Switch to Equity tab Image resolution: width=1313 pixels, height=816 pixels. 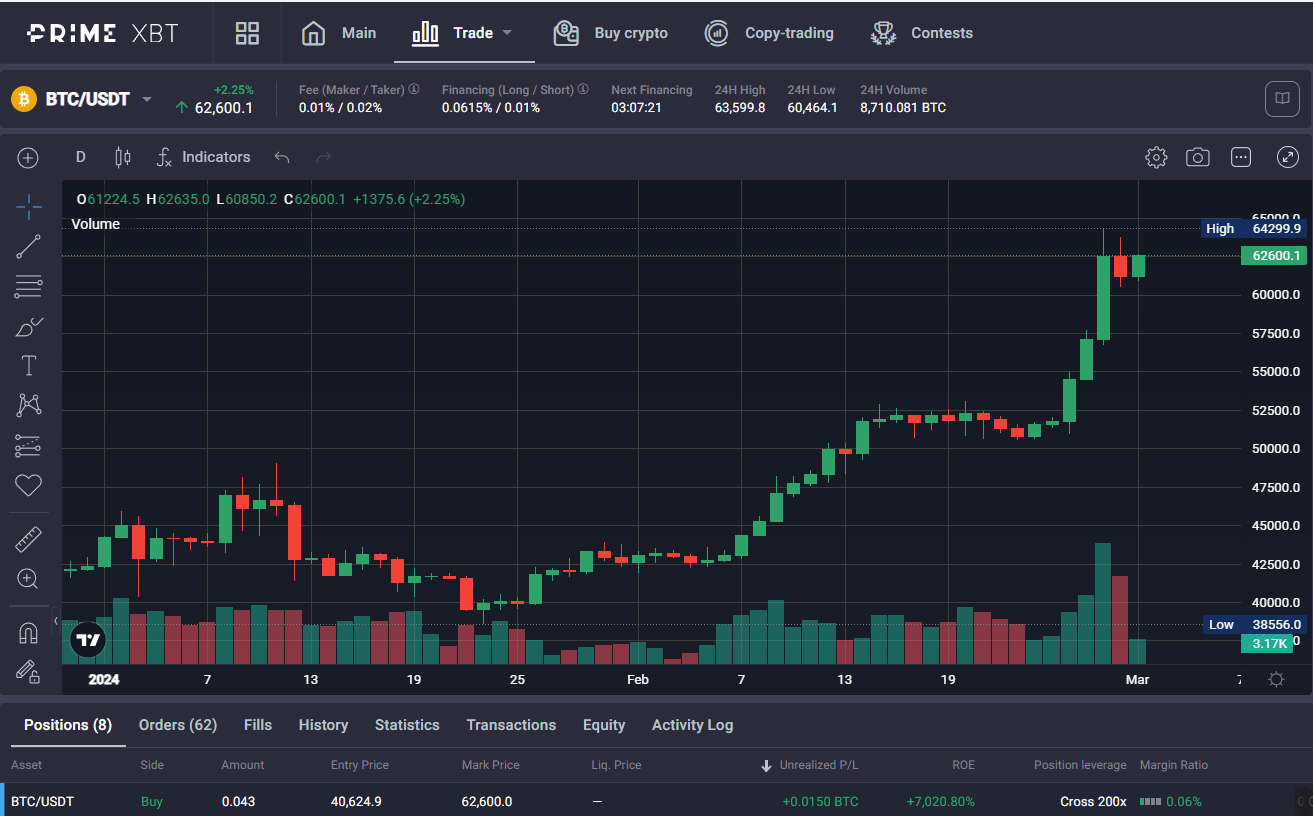(604, 725)
